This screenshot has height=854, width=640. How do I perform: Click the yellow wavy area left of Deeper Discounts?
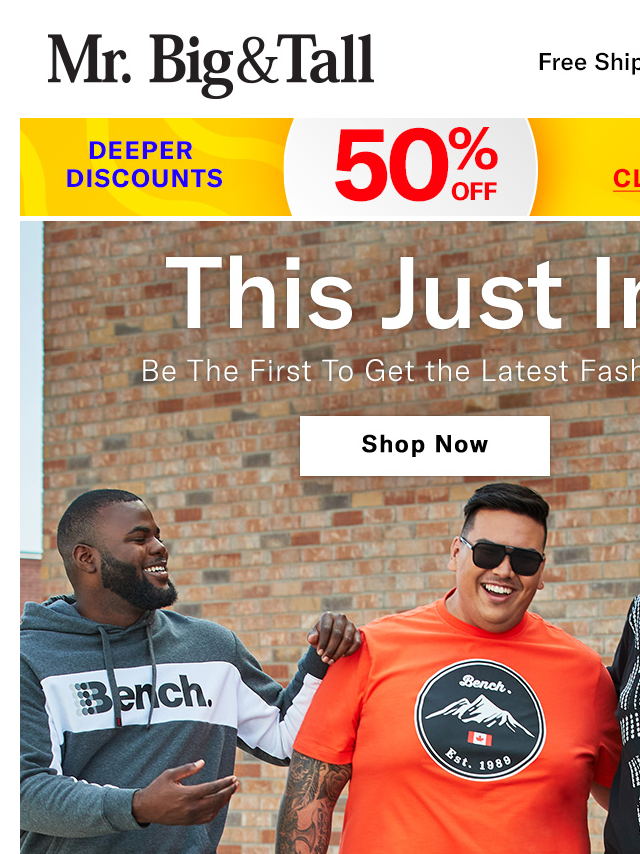click(42, 167)
